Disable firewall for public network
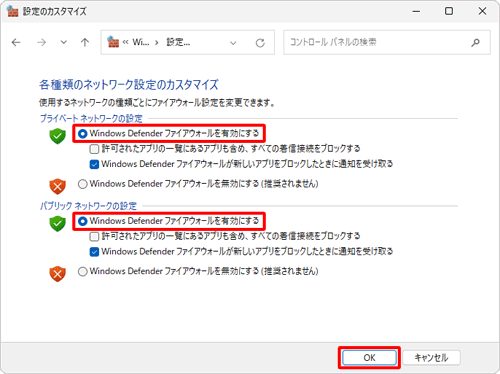 198,271
